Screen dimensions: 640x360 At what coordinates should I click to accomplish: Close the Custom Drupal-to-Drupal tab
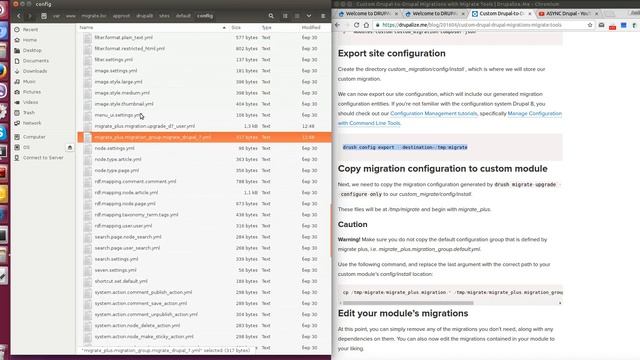(x=529, y=13)
